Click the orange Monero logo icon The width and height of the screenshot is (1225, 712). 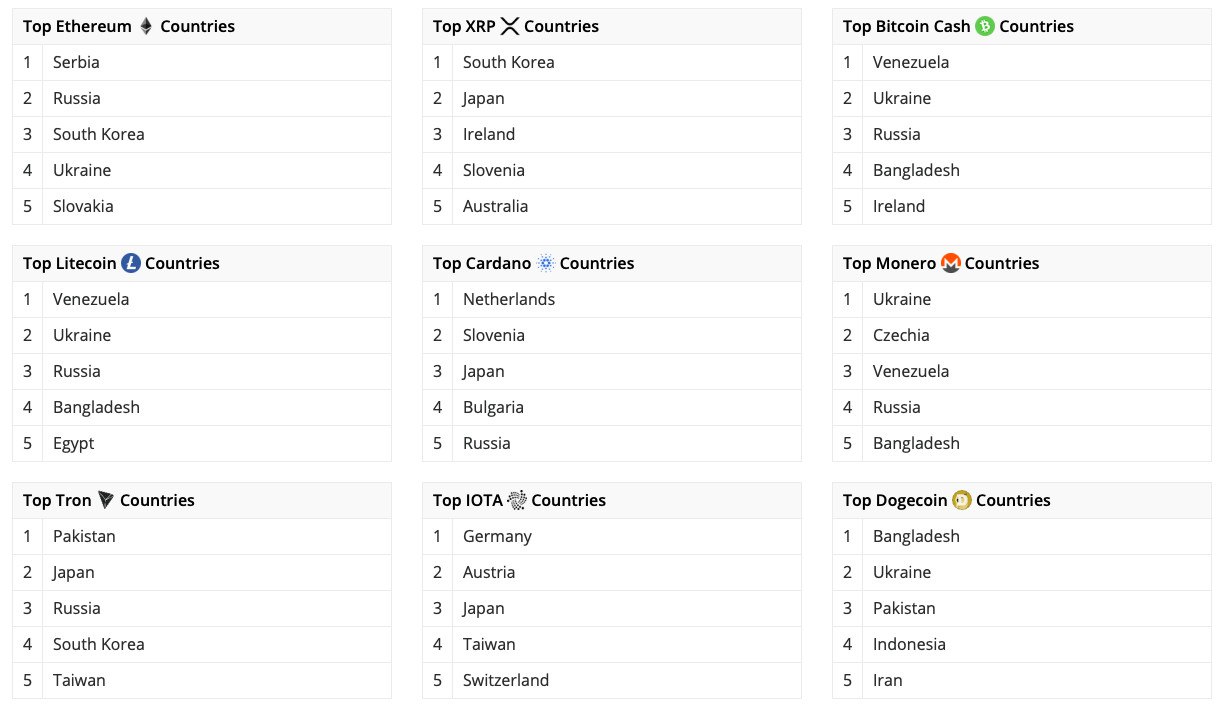pos(951,263)
